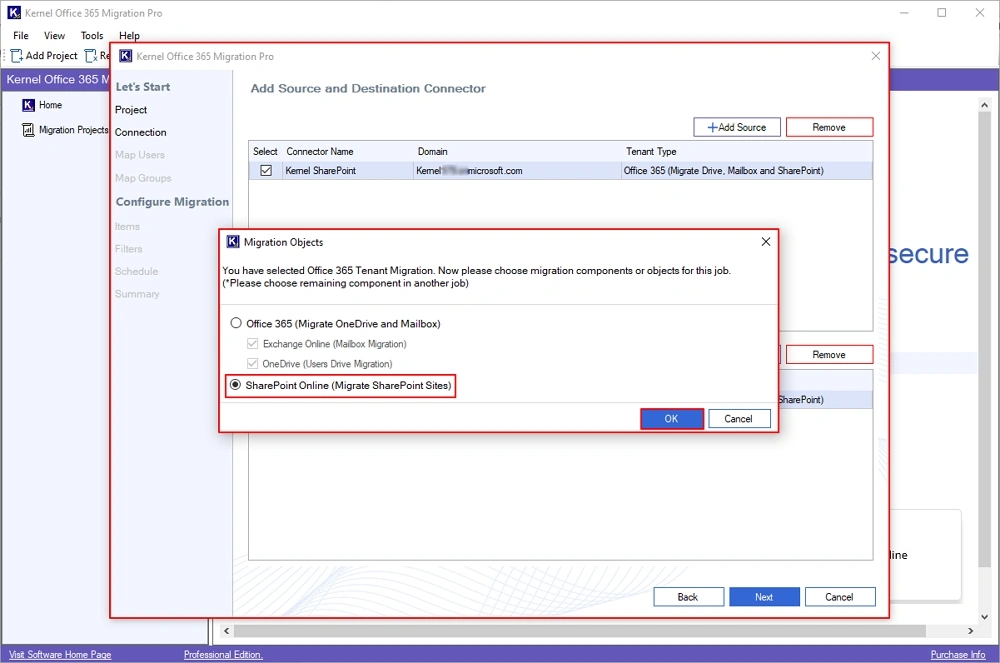Viewport: 1000px width, 663px height.
Task: Click the Next button in the connector wizard
Action: tap(764, 596)
